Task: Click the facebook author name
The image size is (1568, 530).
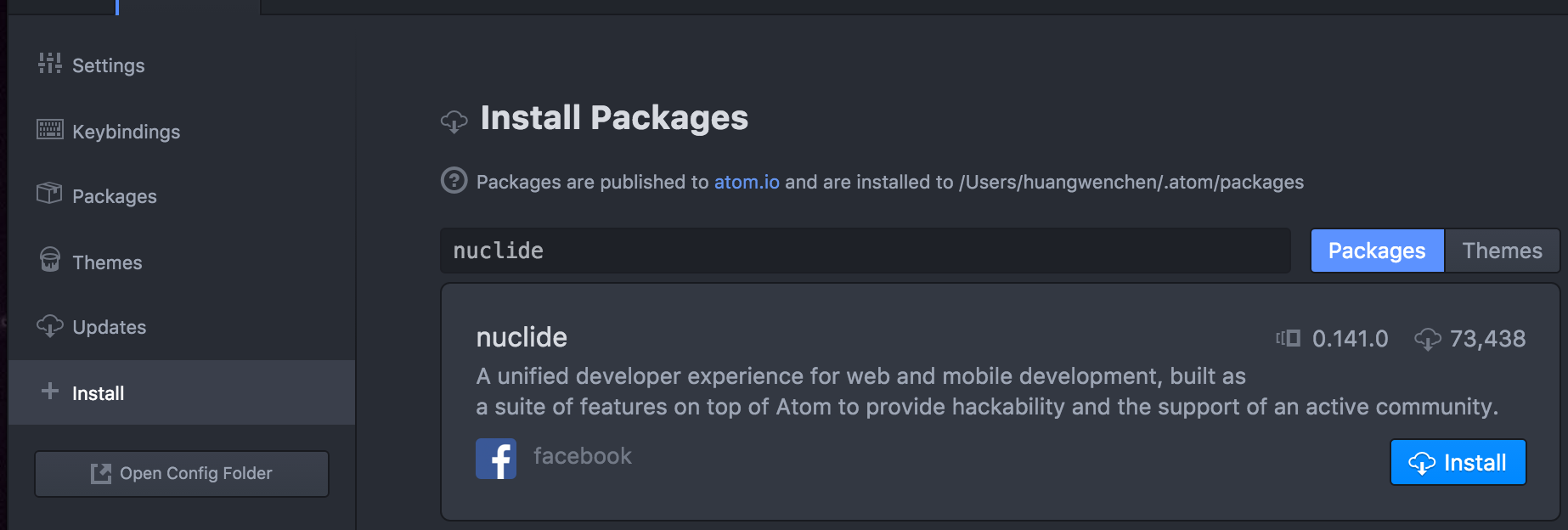Action: click(x=583, y=456)
